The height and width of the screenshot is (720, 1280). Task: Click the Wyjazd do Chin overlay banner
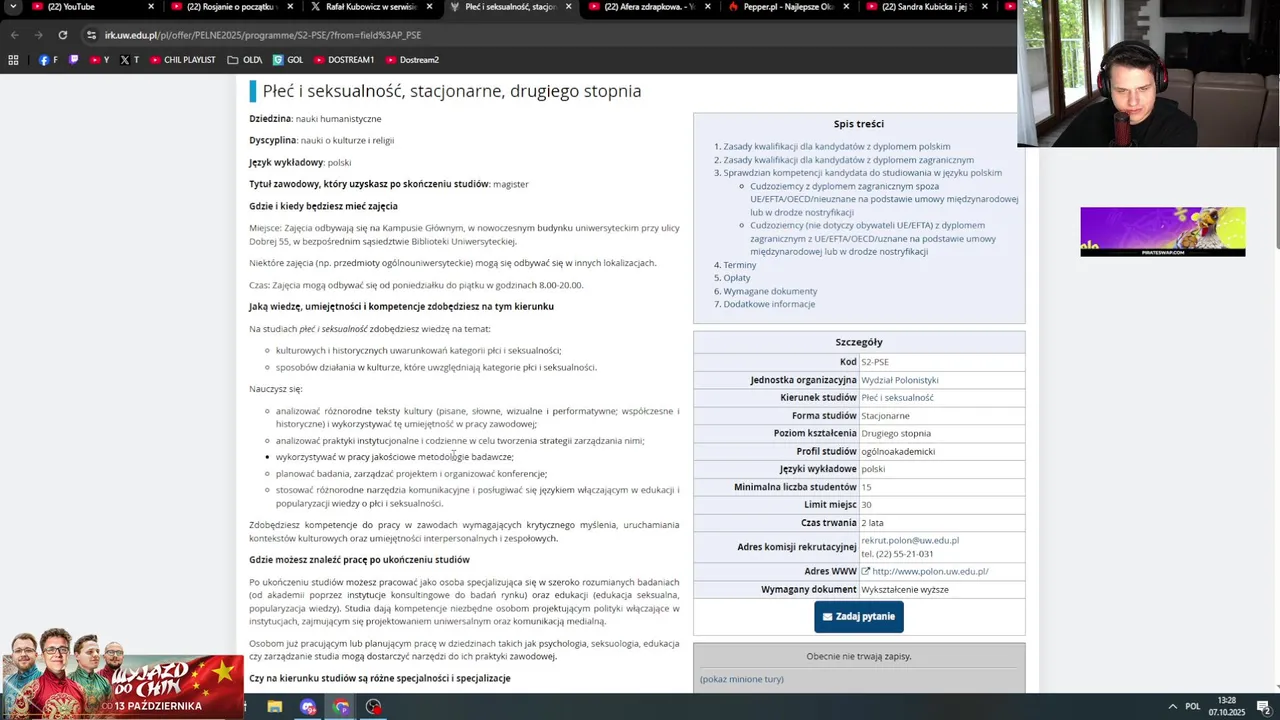[x=121, y=674]
